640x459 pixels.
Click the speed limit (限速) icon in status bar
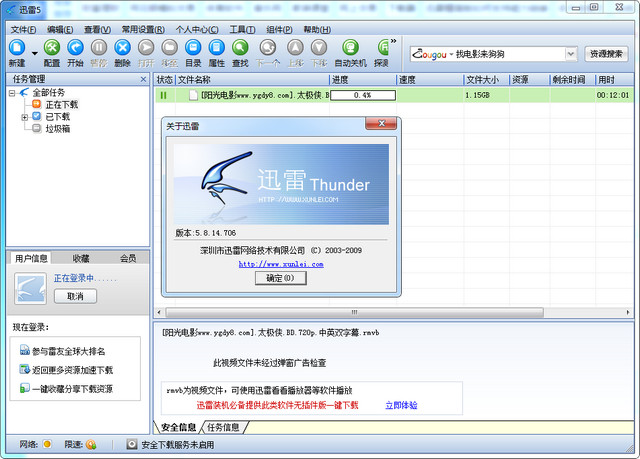pos(91,444)
